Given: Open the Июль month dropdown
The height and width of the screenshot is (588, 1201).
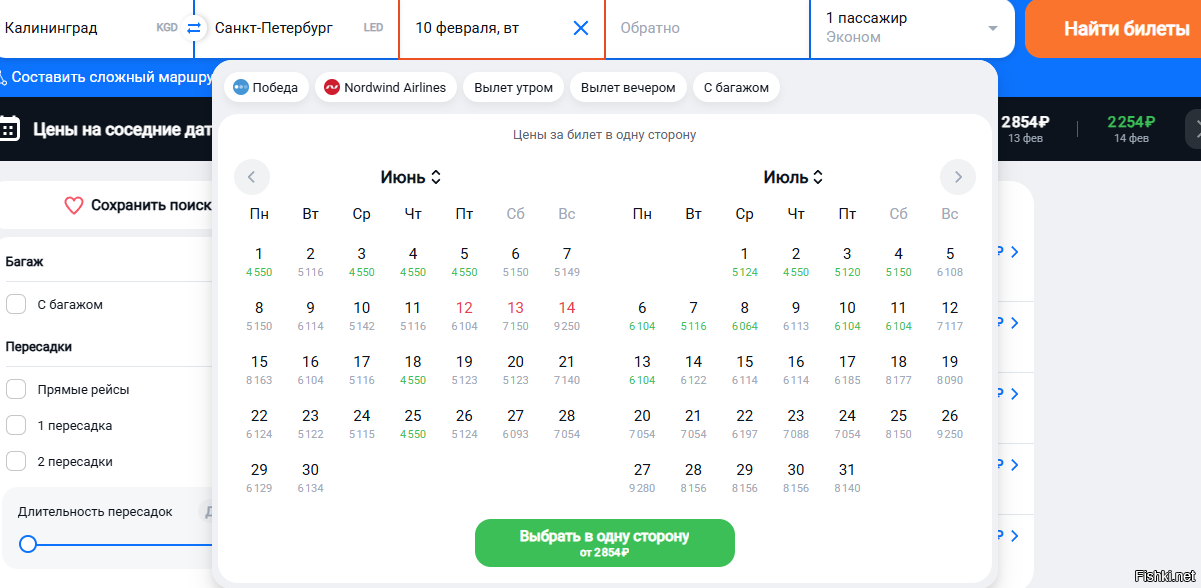Looking at the screenshot, I should click(793, 177).
